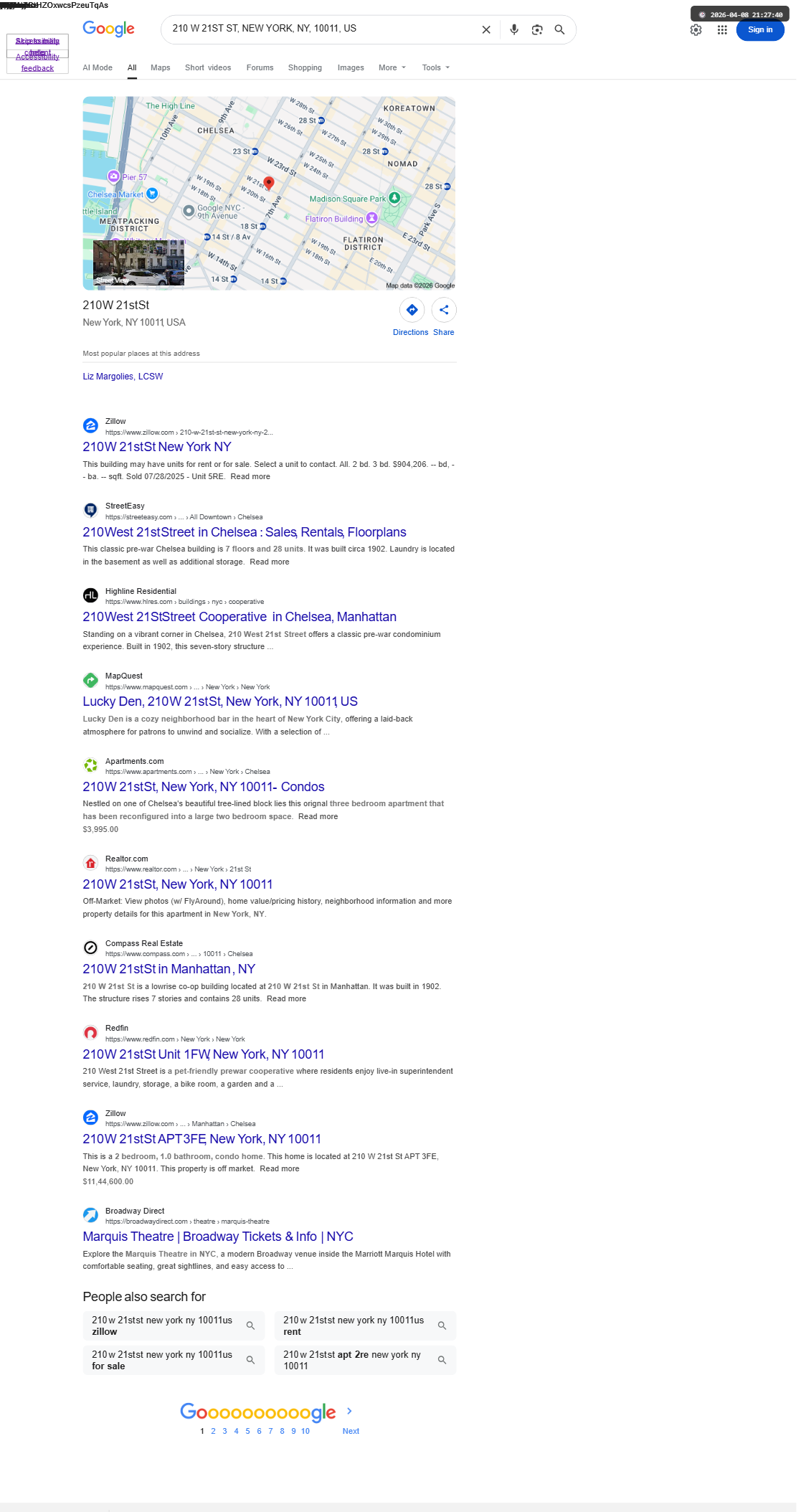Click Chelsea Market marker on map

[x=152, y=194]
